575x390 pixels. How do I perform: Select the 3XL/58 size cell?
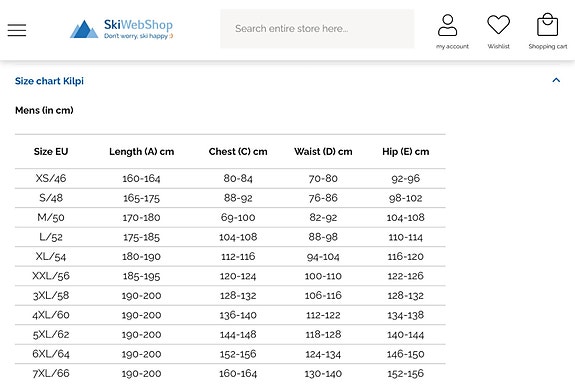click(51, 295)
